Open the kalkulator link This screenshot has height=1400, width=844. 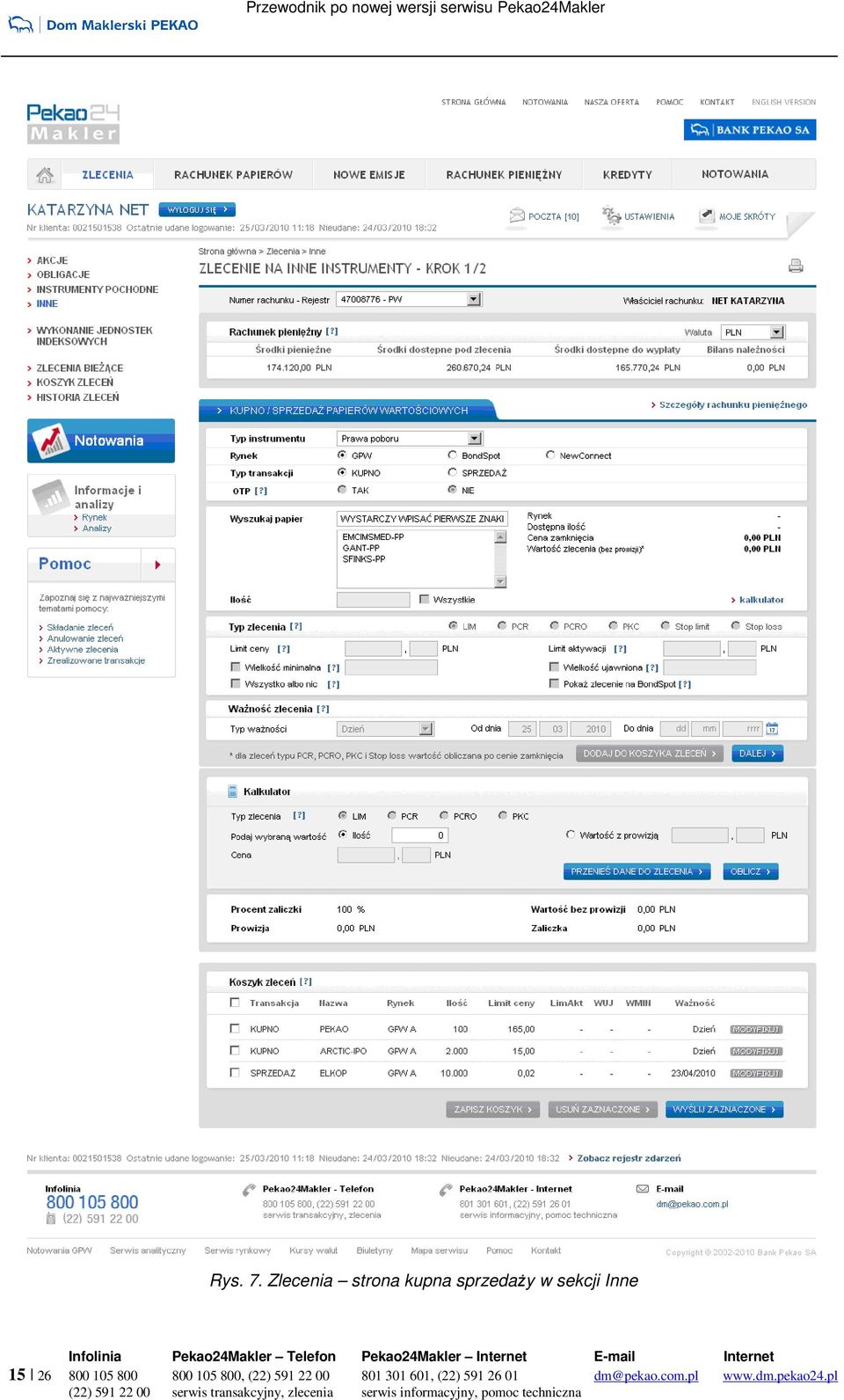click(x=761, y=600)
